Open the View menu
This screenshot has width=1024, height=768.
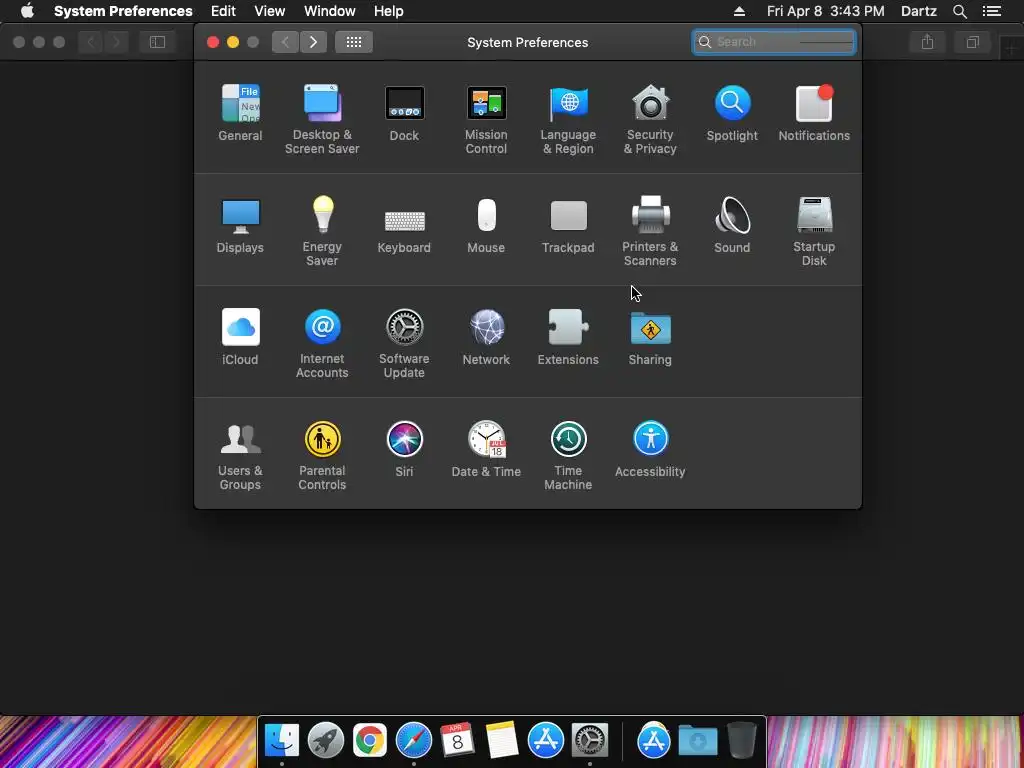[270, 11]
